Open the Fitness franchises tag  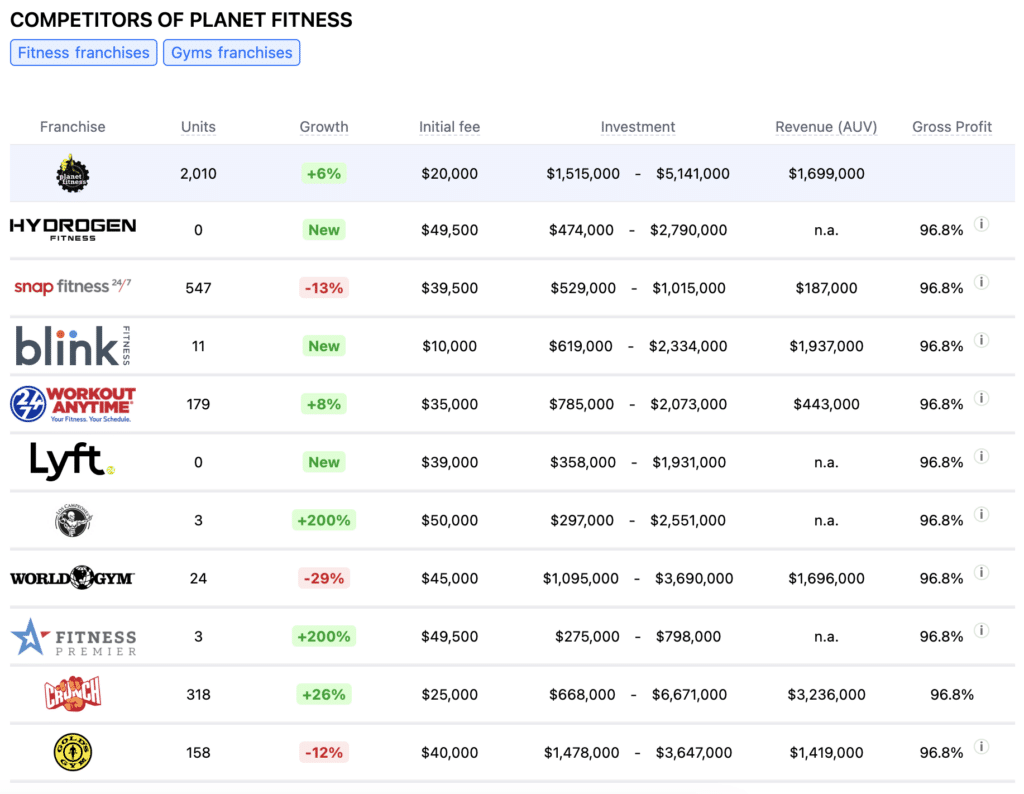coord(84,53)
